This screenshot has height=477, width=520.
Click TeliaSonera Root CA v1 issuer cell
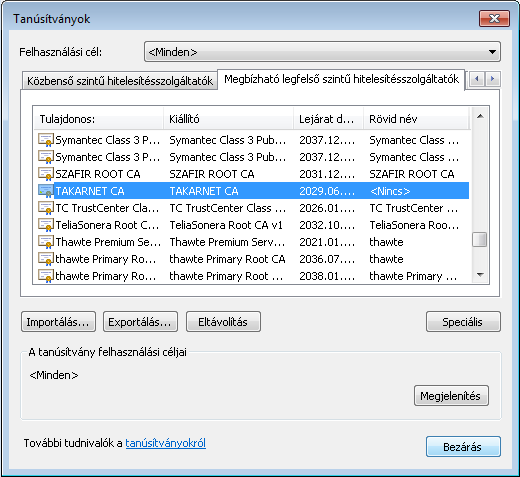point(226,225)
